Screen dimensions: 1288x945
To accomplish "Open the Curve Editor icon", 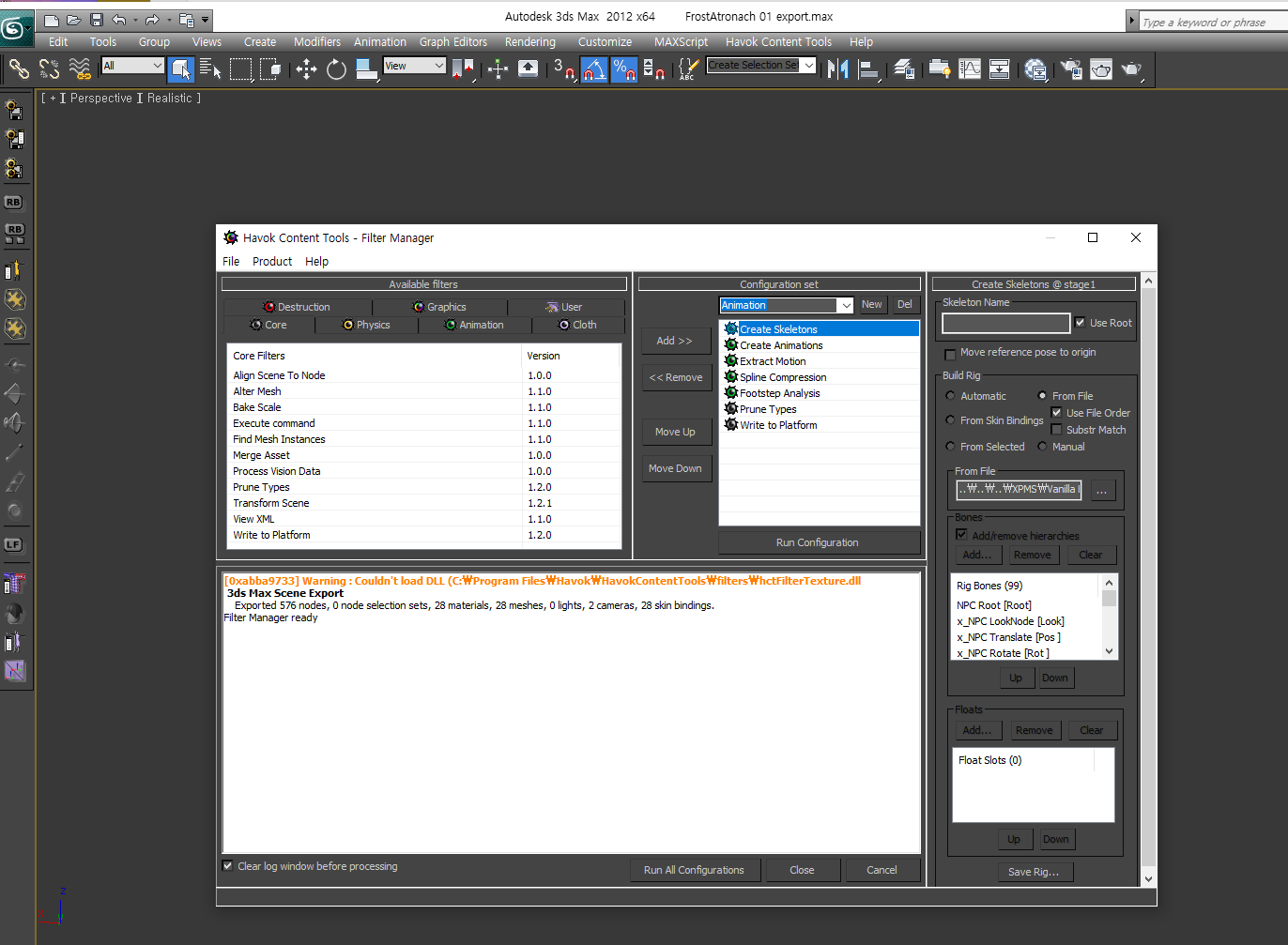I will coord(970,69).
